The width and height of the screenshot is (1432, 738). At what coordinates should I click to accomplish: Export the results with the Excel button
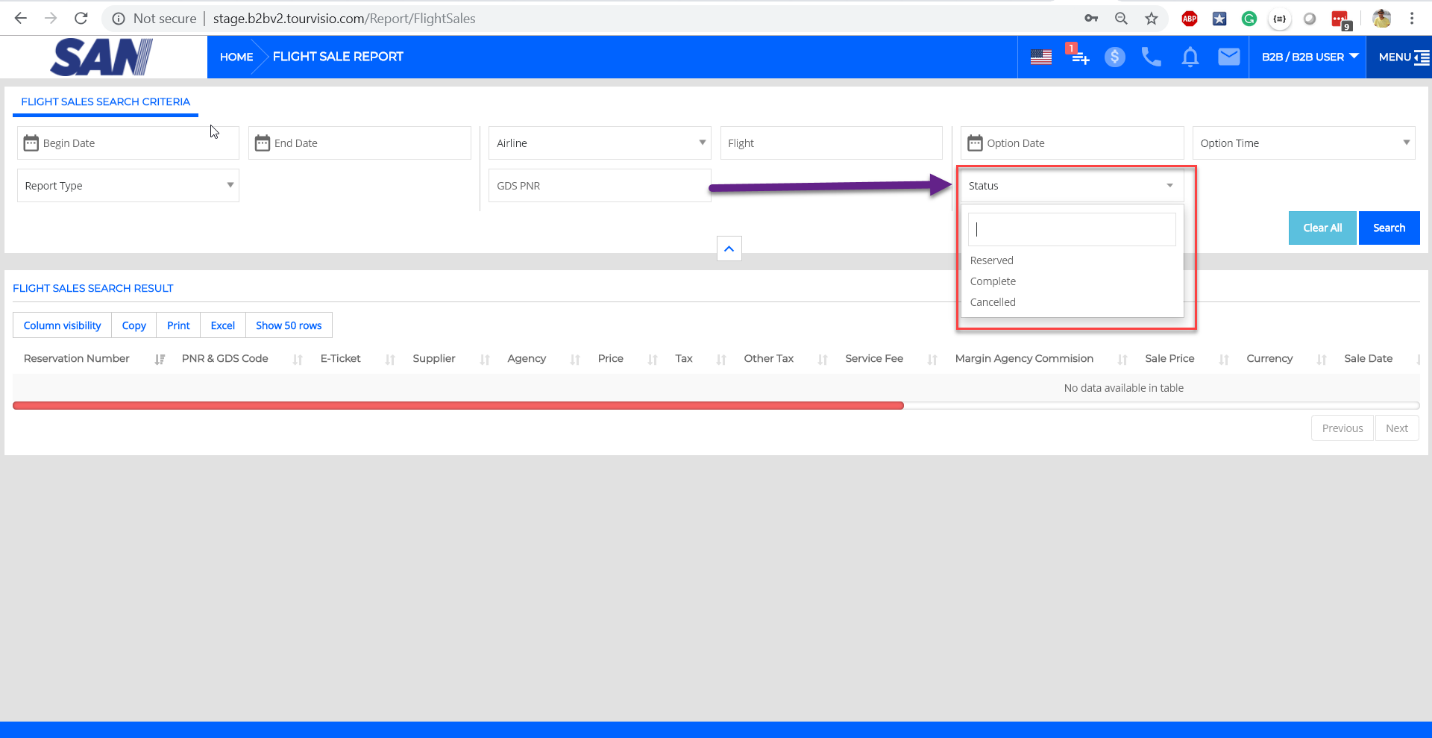click(222, 325)
